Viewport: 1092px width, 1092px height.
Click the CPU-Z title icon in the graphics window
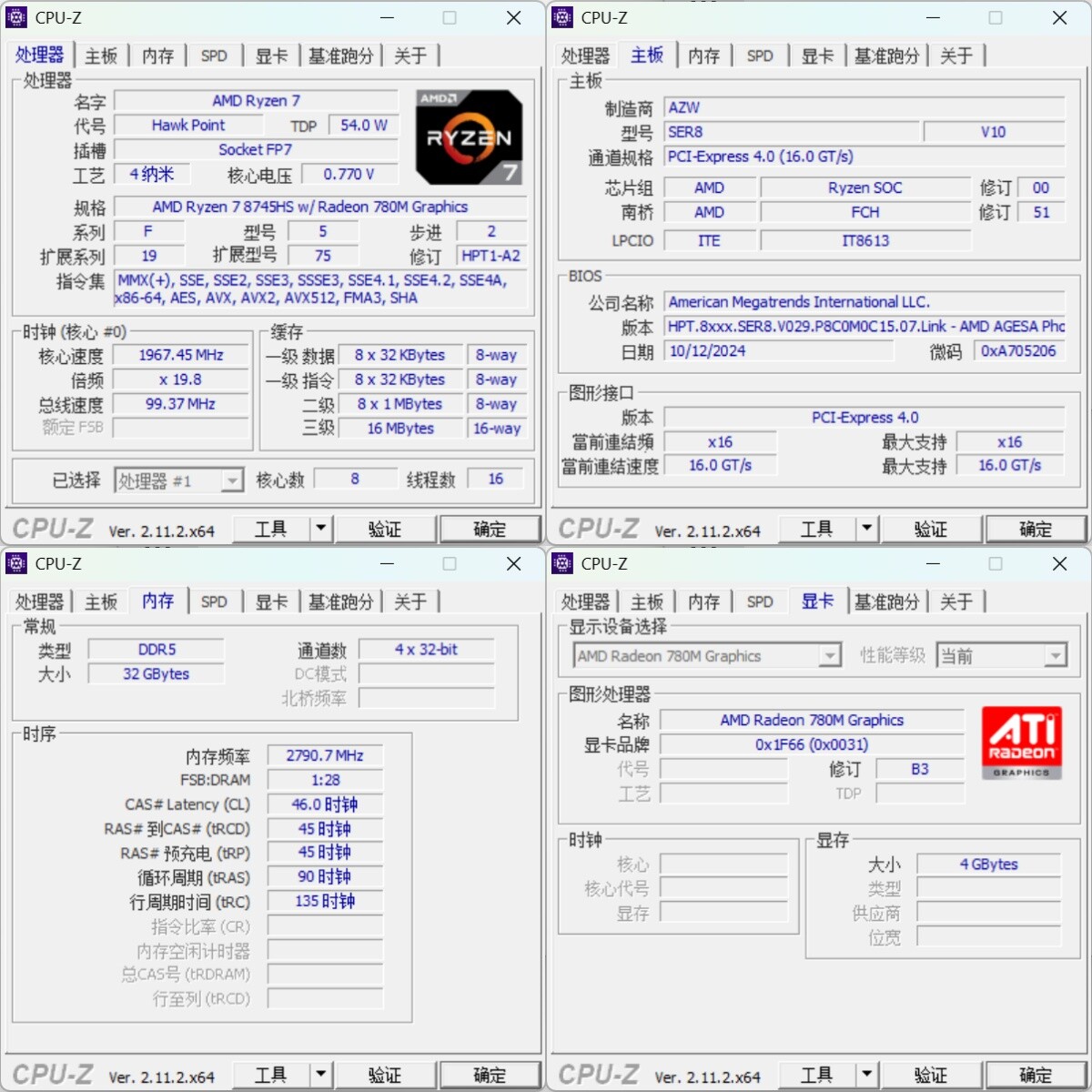click(562, 563)
